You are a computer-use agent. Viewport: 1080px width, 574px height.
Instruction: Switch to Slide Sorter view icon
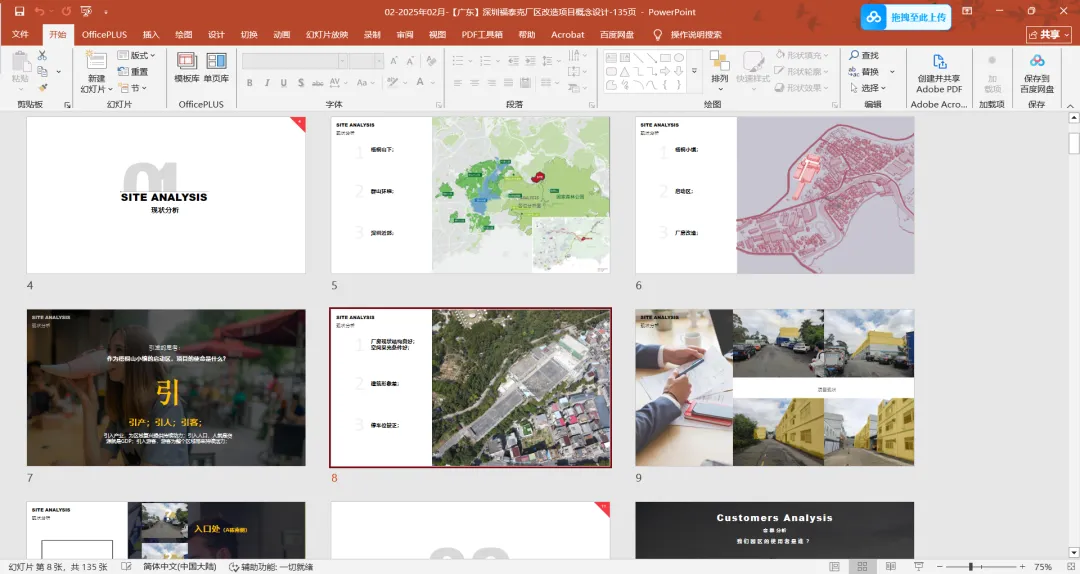pyautogui.click(x=862, y=566)
